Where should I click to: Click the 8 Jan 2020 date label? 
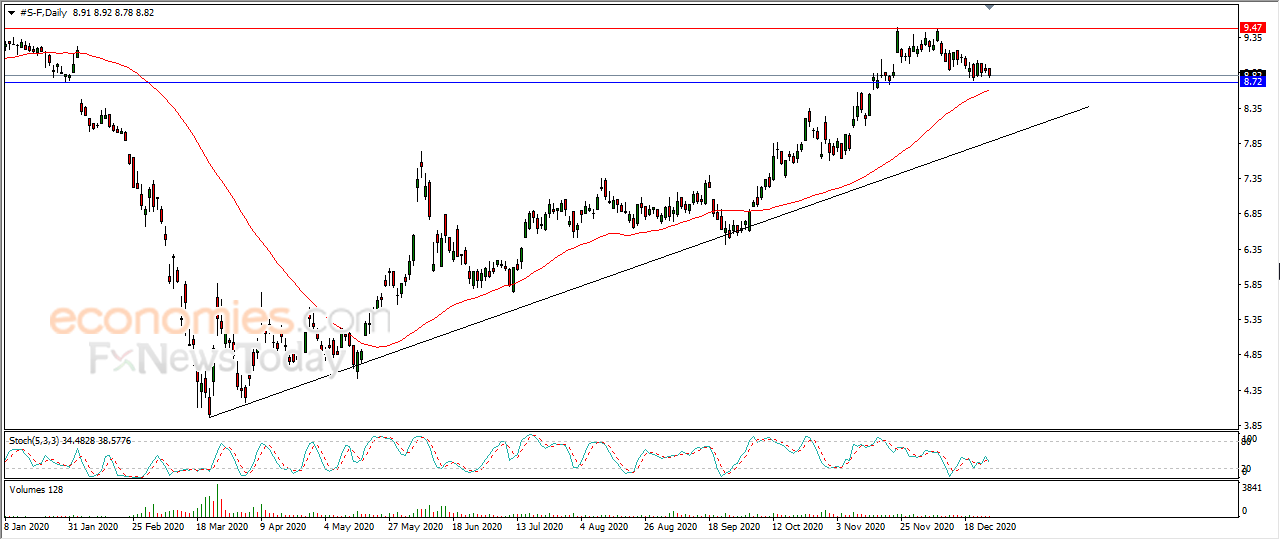tap(27, 525)
